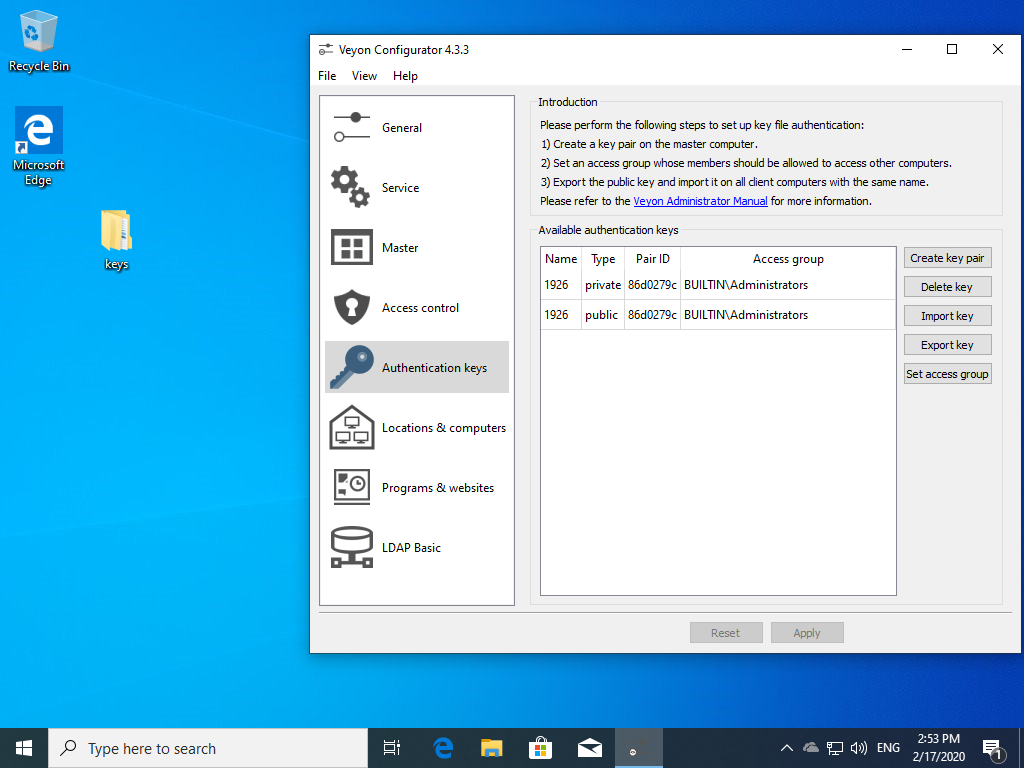Click the Reset button
This screenshot has width=1024, height=768.
click(726, 633)
